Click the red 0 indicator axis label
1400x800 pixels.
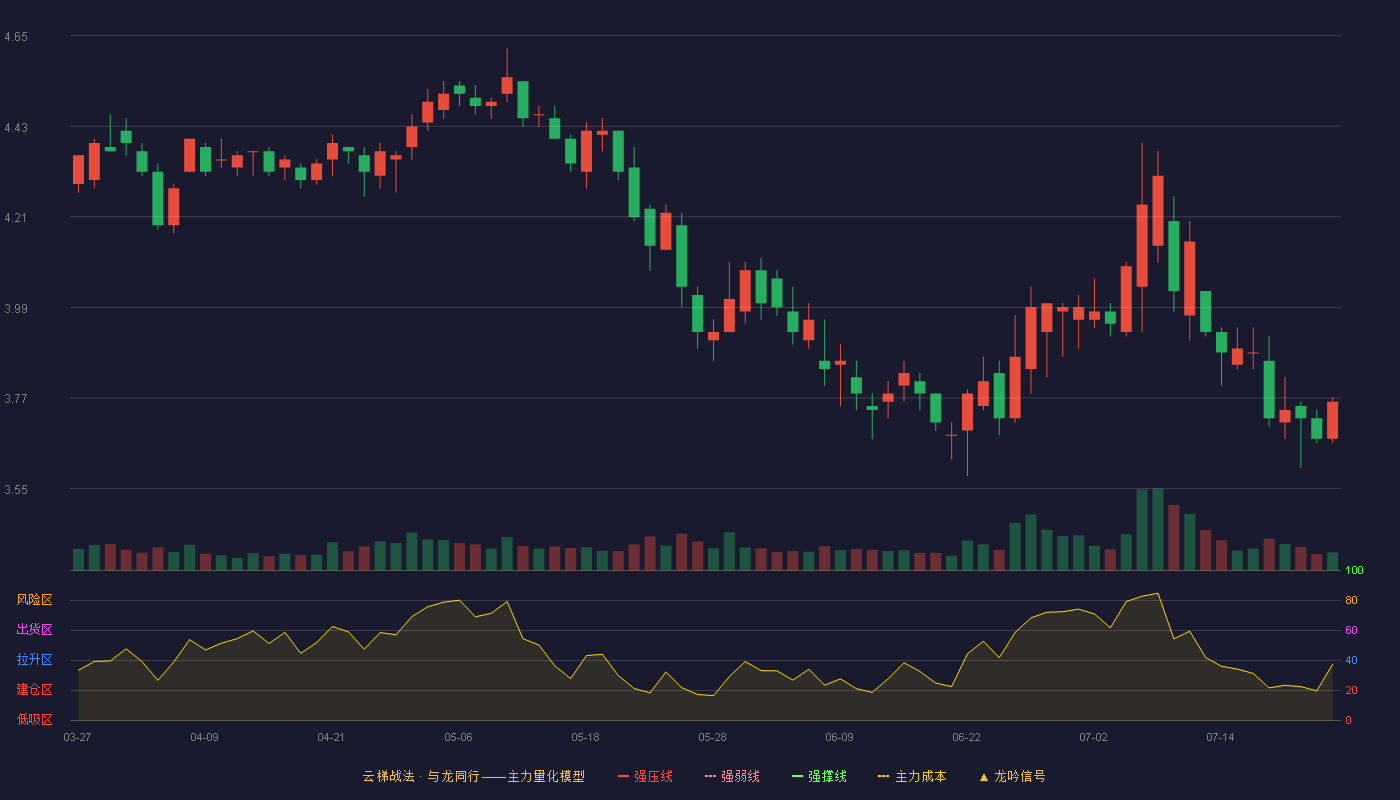[x=1348, y=720]
